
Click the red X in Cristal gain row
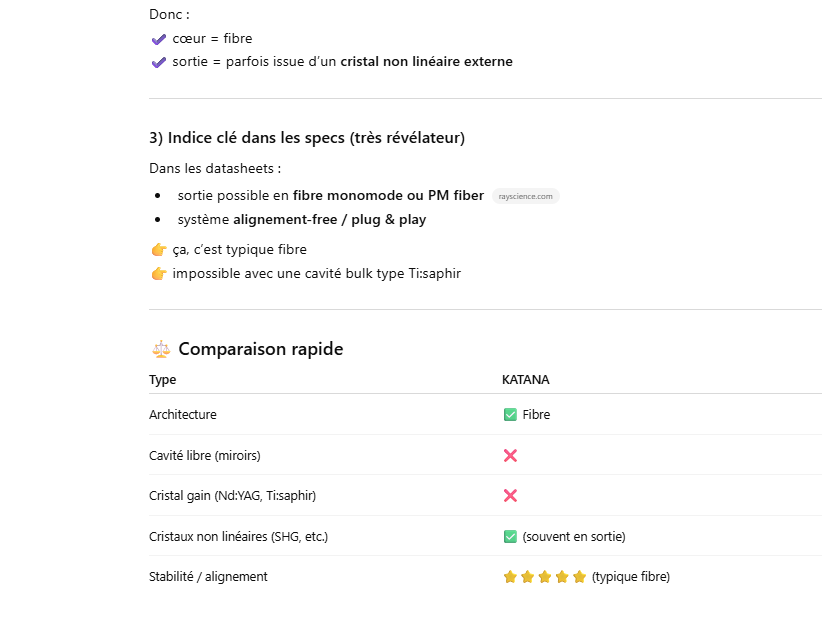510,495
